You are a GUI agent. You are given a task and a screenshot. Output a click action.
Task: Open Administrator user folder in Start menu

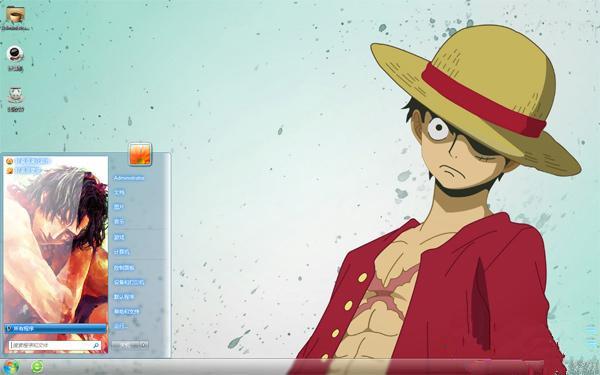click(129, 178)
